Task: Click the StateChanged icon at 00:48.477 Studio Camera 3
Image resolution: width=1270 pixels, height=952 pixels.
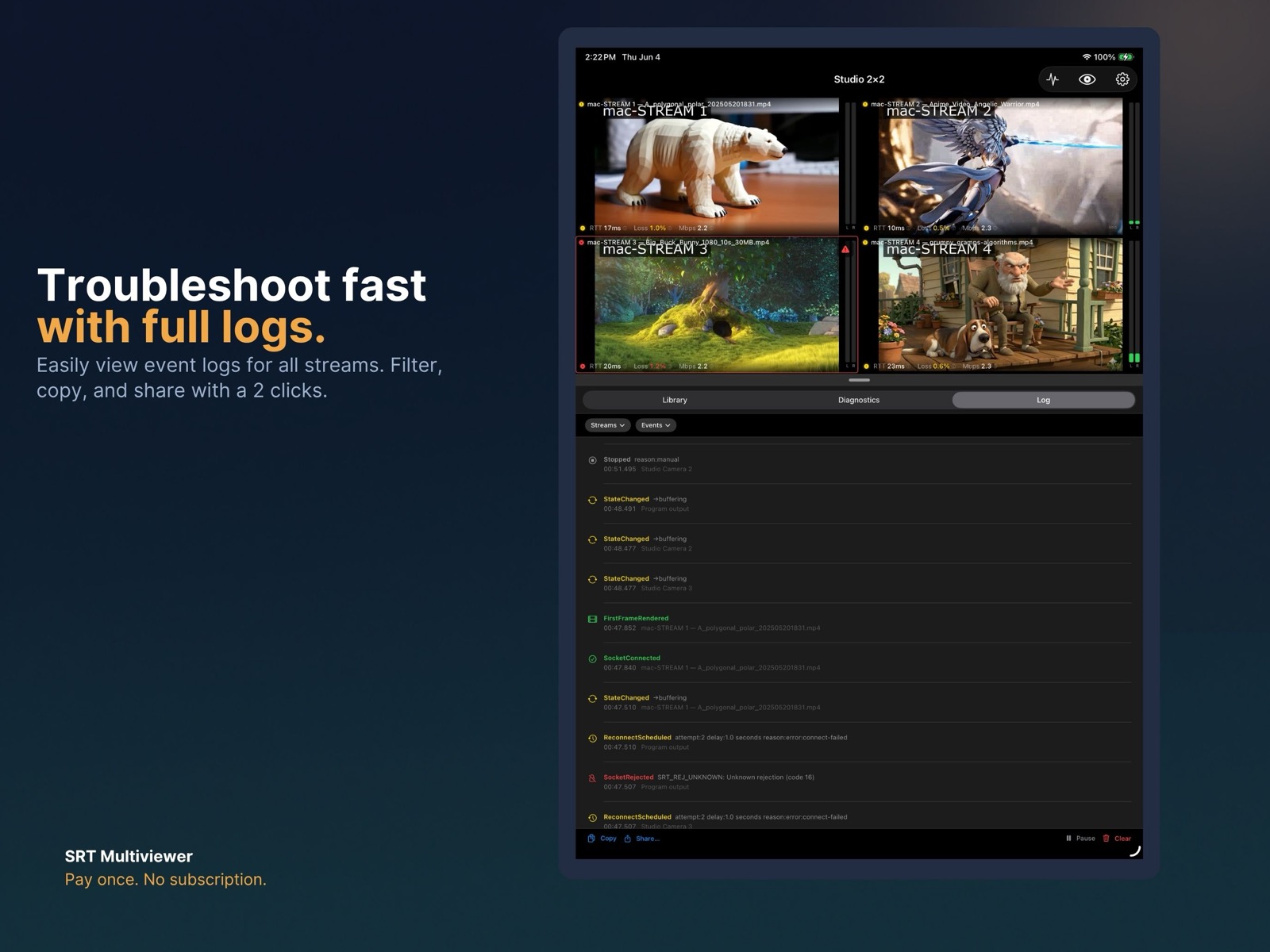Action: (x=592, y=579)
